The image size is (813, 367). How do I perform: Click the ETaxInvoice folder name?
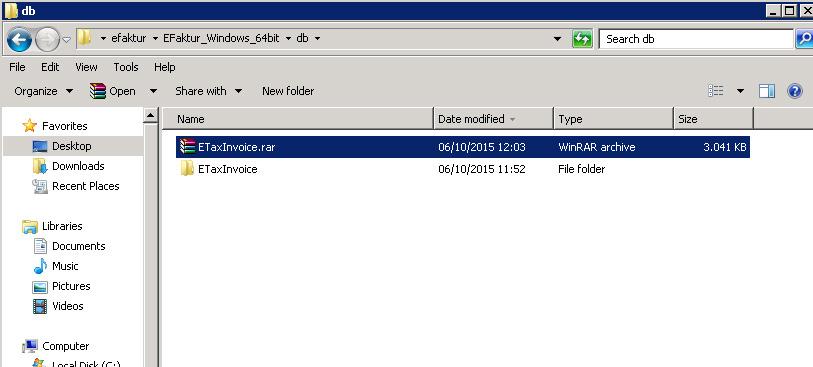(x=228, y=169)
